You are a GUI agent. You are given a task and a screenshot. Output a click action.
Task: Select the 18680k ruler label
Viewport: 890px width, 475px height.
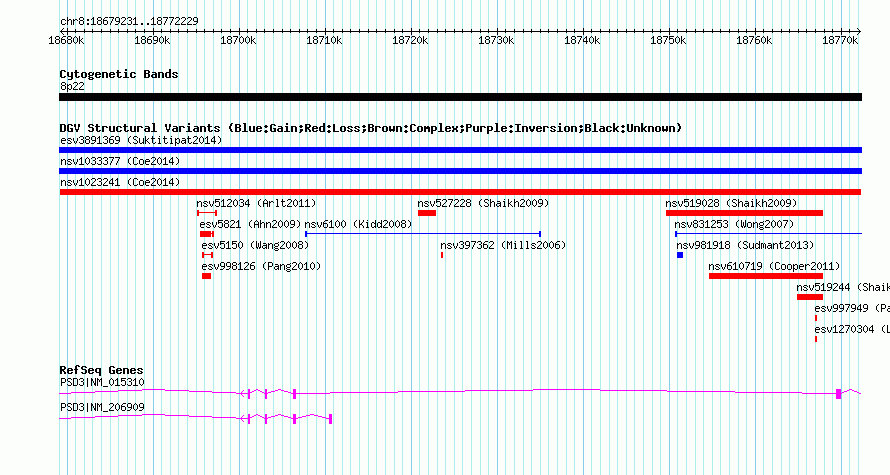66,40
